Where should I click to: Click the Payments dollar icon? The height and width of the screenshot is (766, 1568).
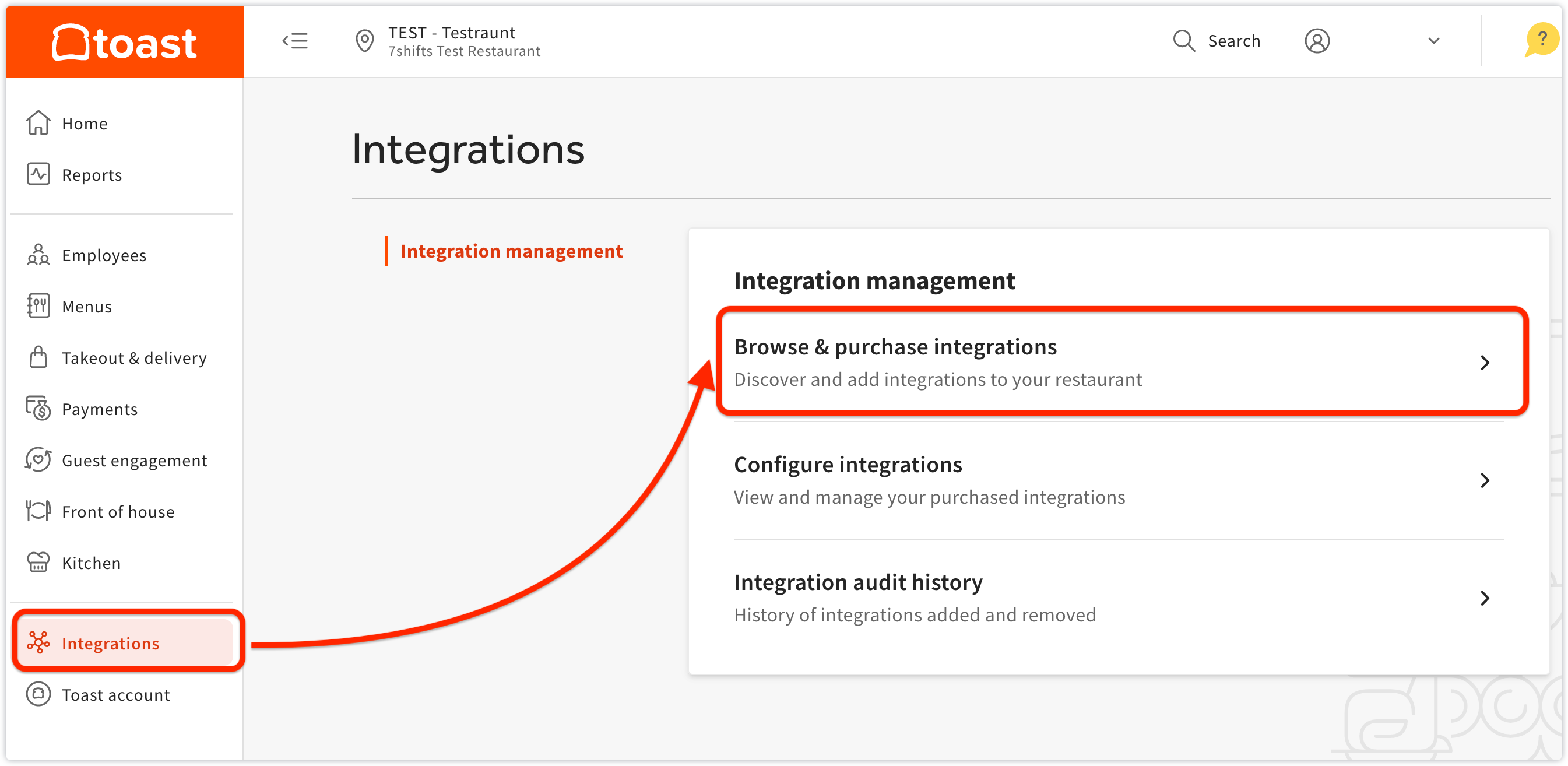click(38, 409)
